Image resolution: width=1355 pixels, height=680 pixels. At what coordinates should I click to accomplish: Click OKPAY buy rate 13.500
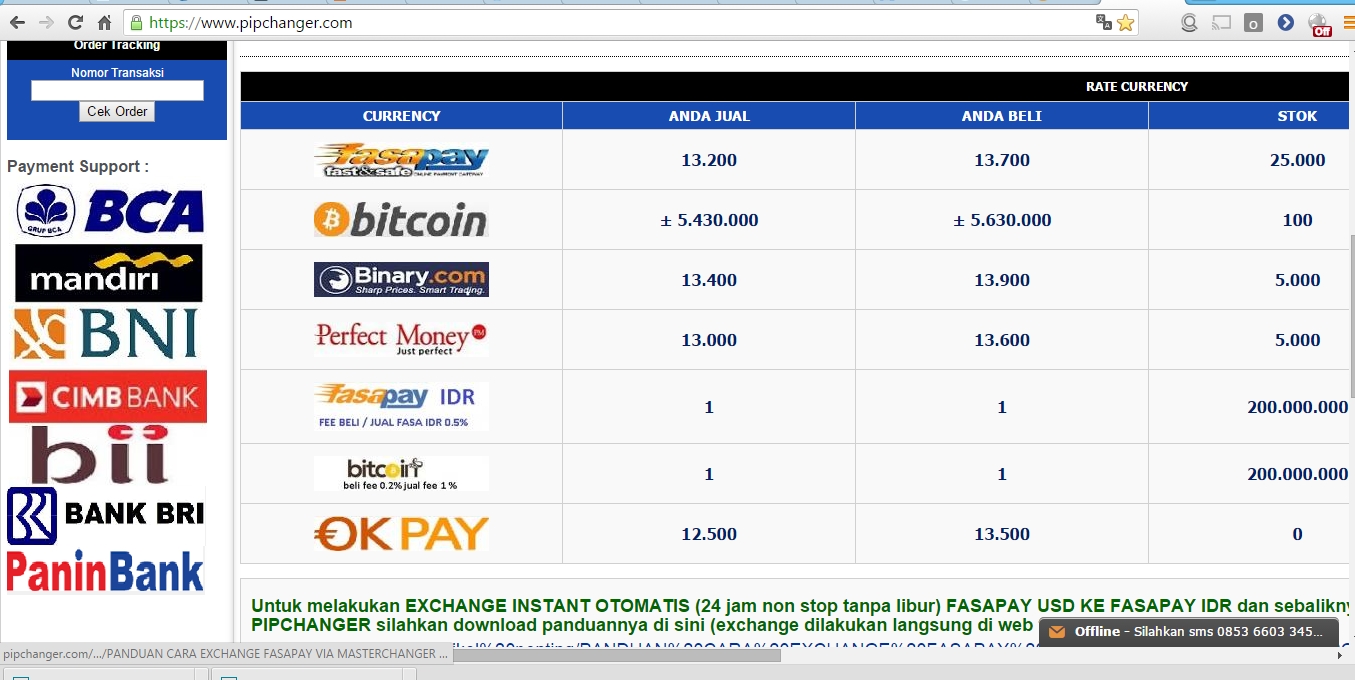pos(1002,534)
